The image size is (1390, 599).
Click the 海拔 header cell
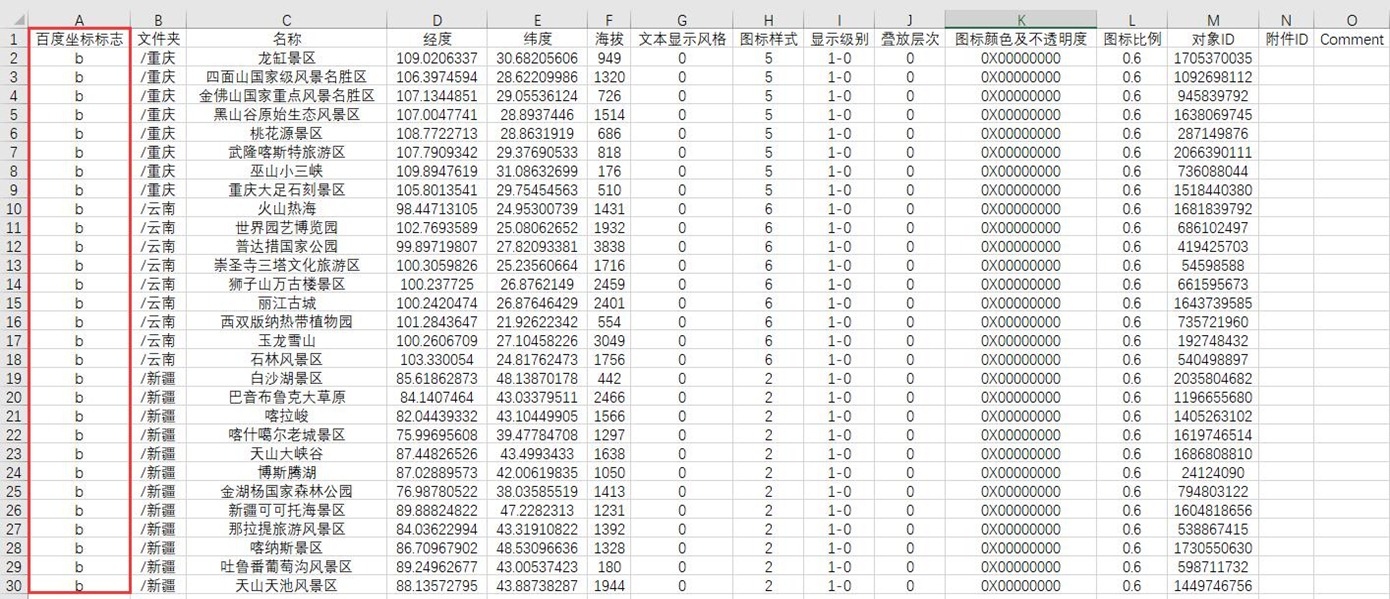coord(609,40)
